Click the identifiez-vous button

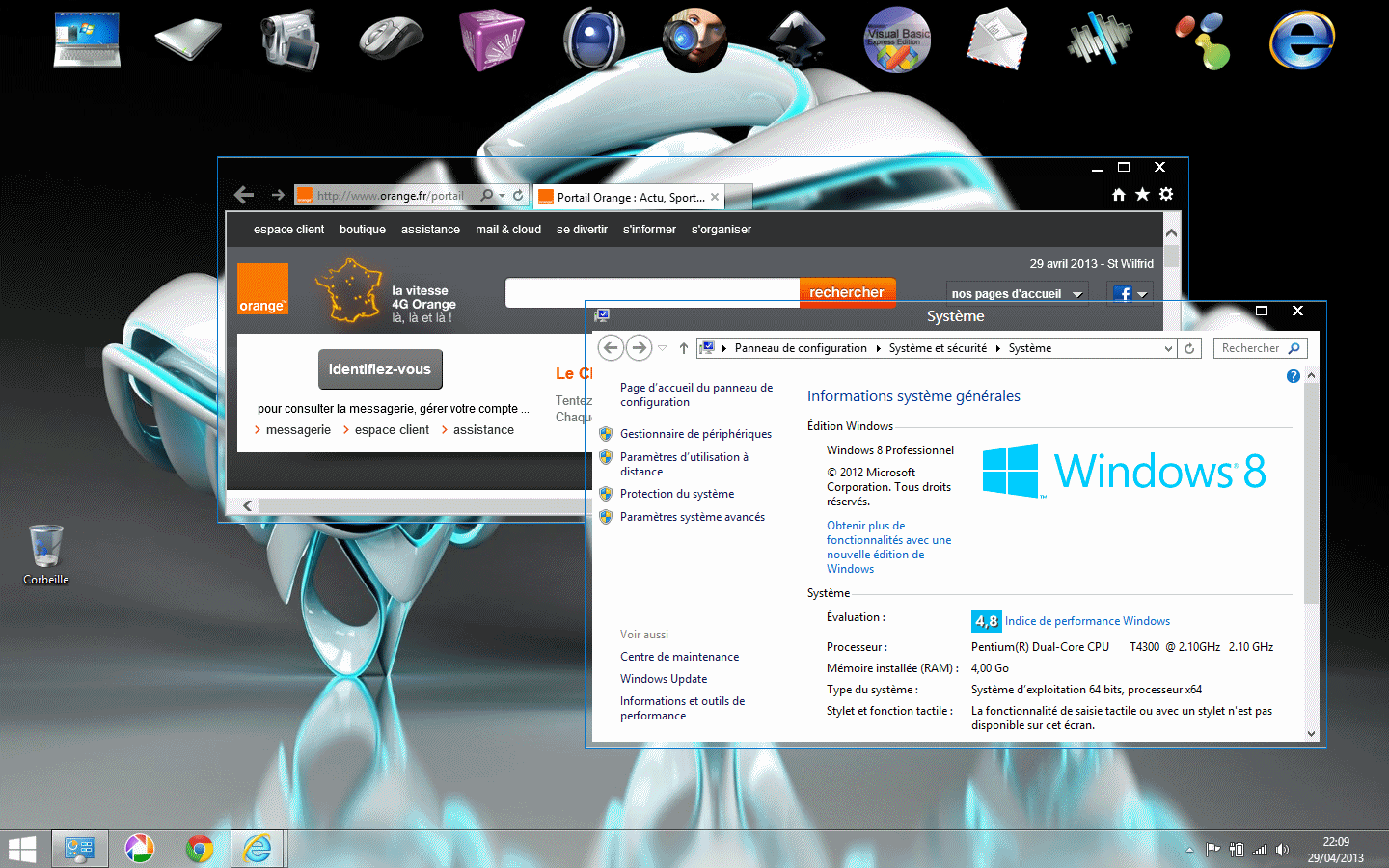pyautogui.click(x=380, y=369)
